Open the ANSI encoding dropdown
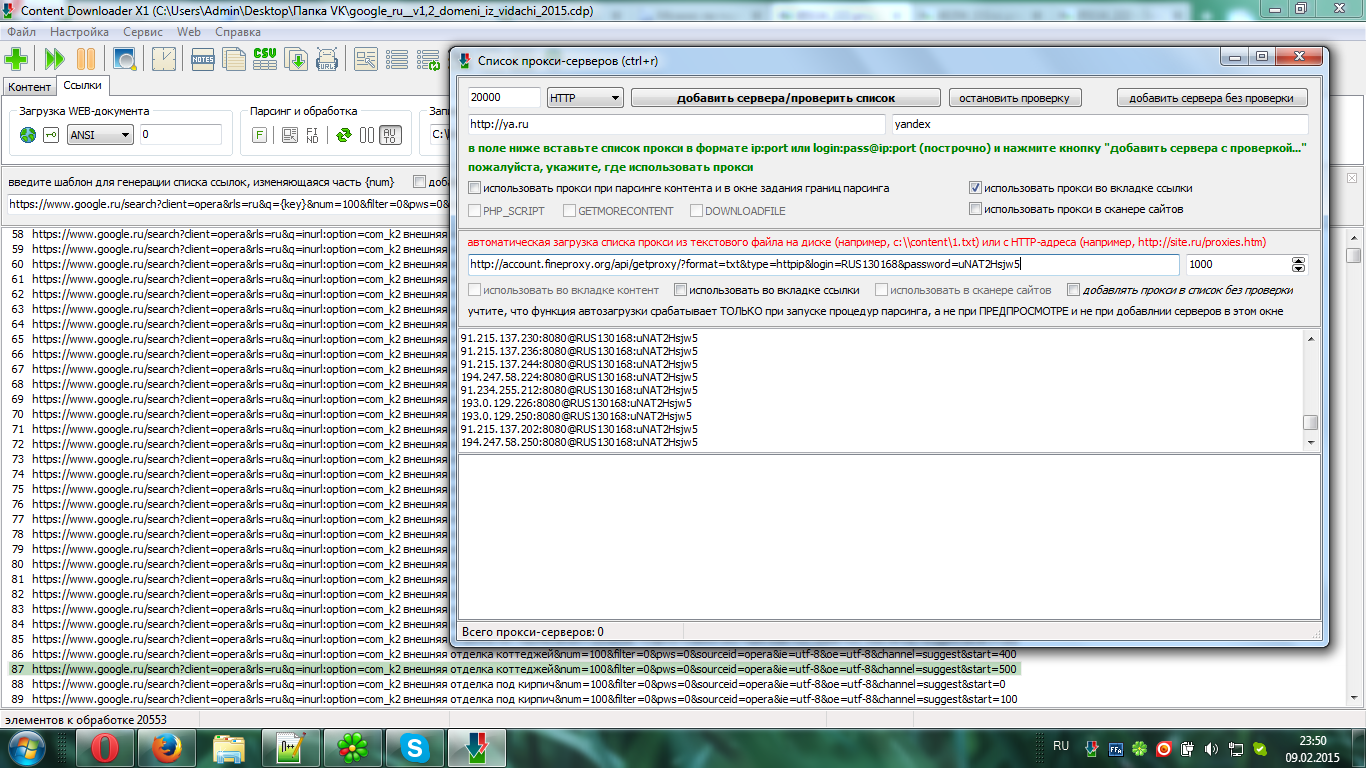 [x=100, y=135]
